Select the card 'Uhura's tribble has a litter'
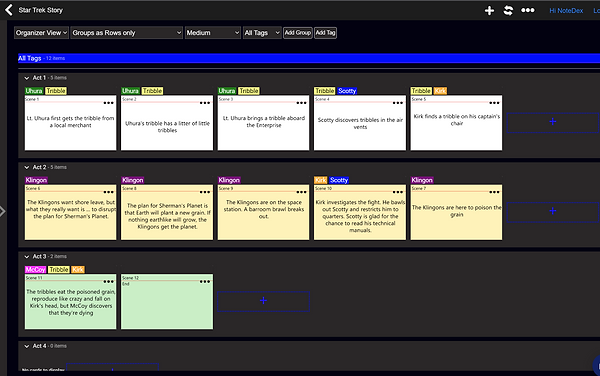Image resolution: width=600 pixels, height=376 pixels. pos(167,123)
